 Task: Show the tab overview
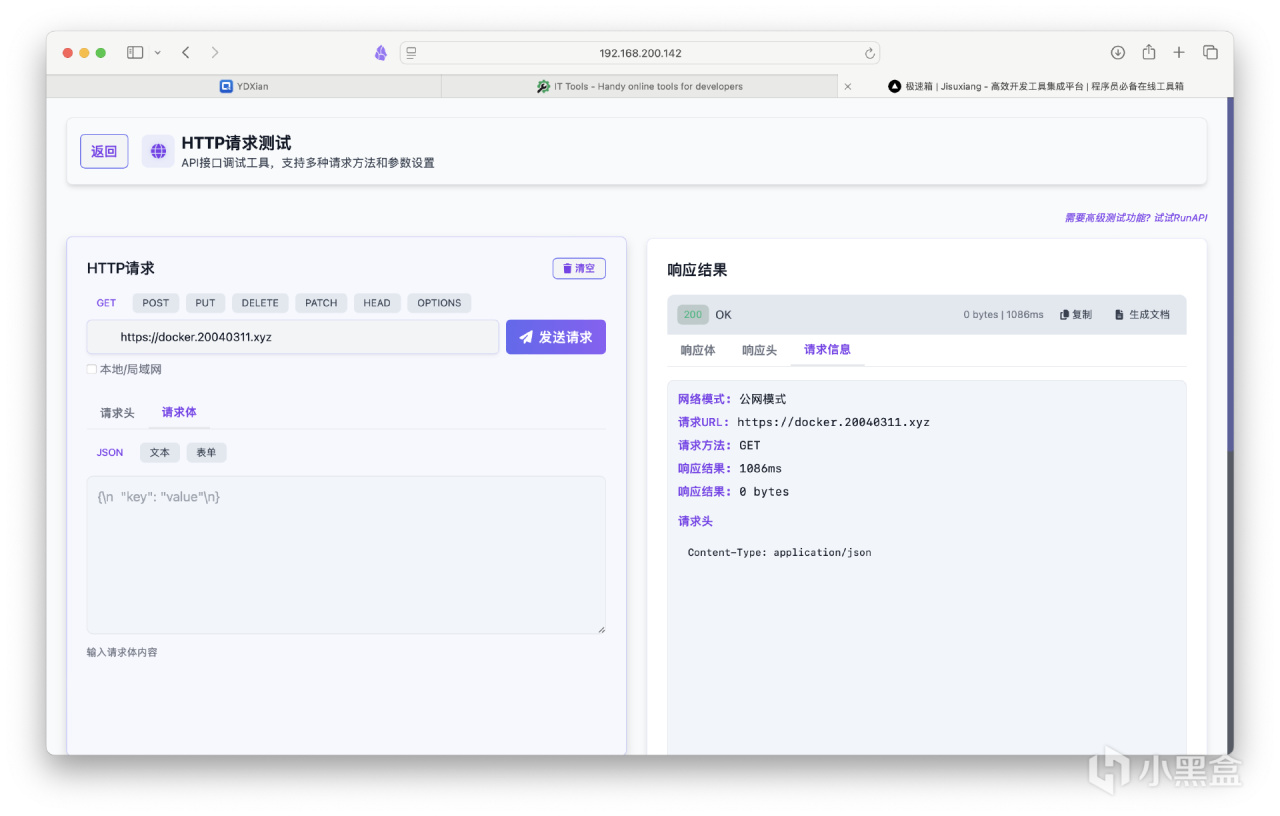coord(1210,53)
